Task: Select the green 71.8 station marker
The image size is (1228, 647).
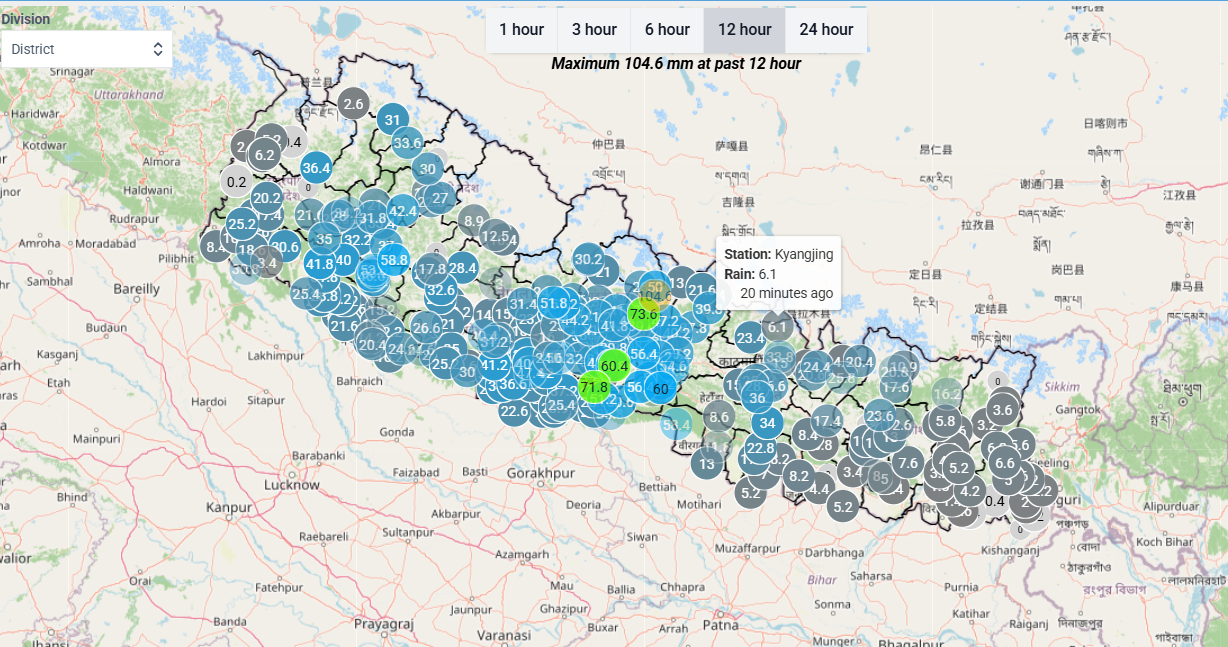Action: click(x=594, y=387)
